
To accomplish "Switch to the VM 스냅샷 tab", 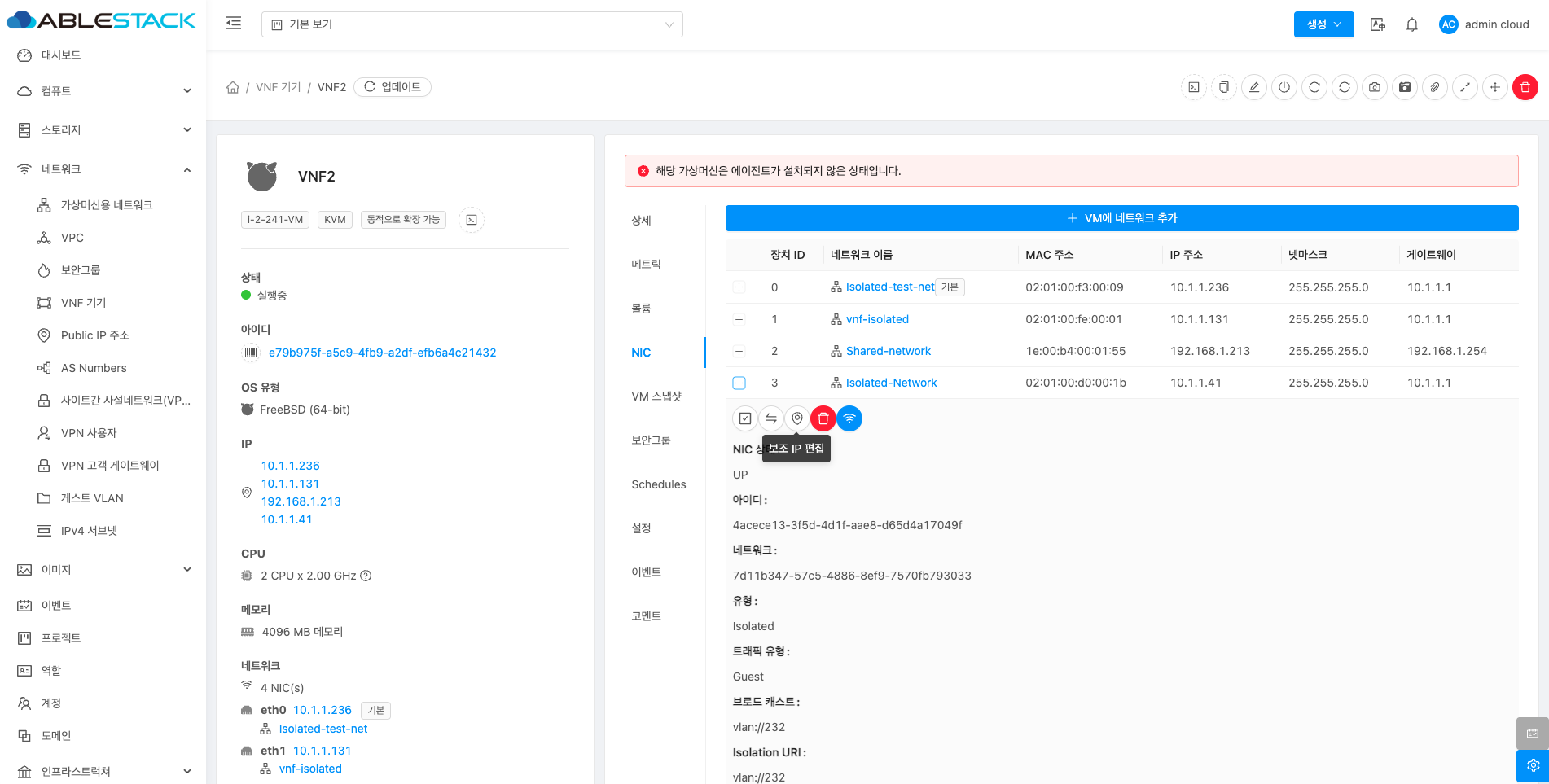I will click(656, 396).
